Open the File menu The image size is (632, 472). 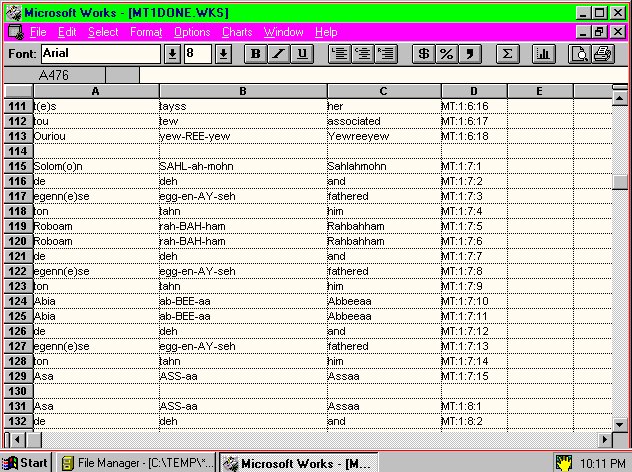coord(38,32)
